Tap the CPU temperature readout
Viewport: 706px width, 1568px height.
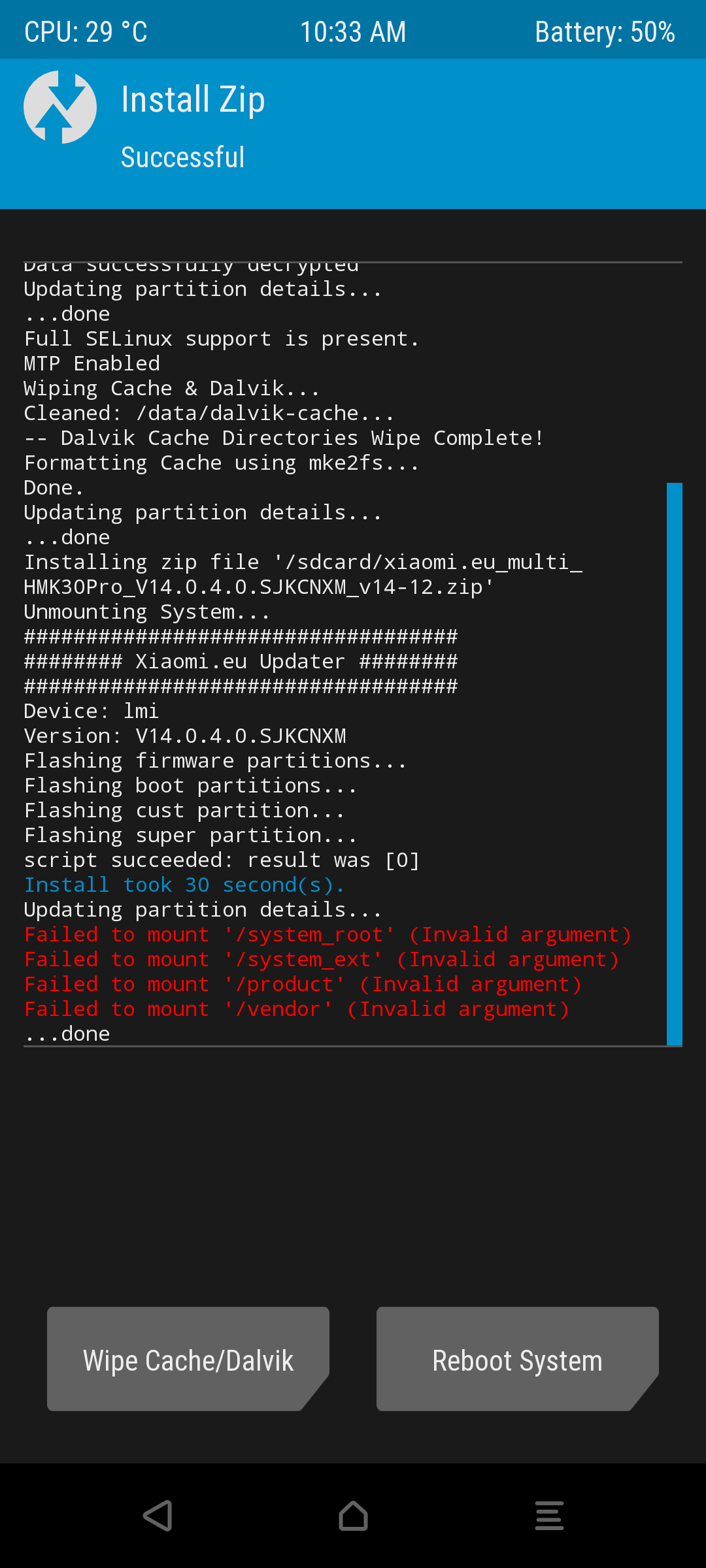coord(86,31)
